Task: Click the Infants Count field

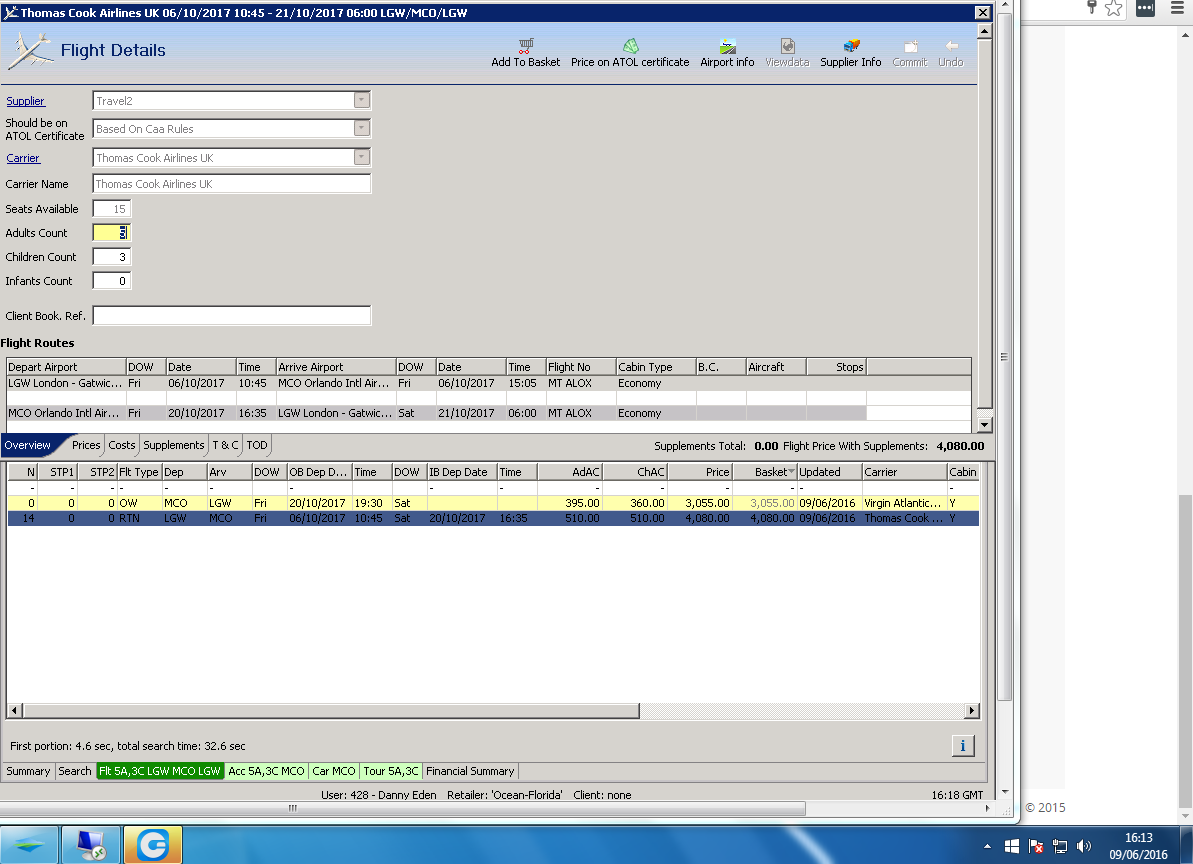Action: (x=111, y=281)
